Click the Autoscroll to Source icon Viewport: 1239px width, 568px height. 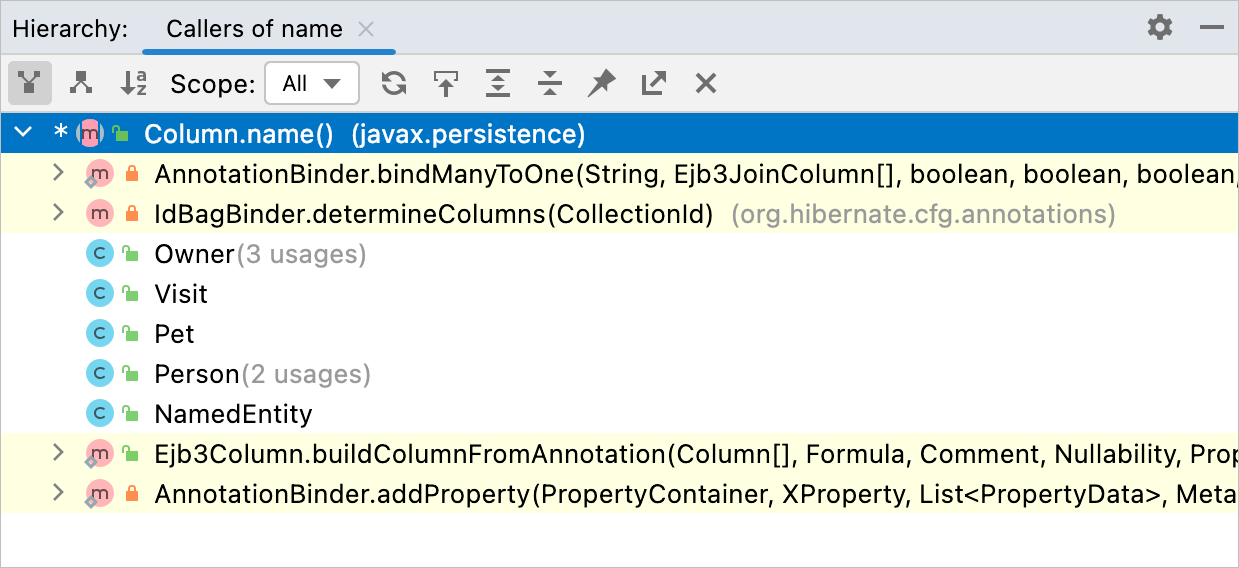pos(446,84)
